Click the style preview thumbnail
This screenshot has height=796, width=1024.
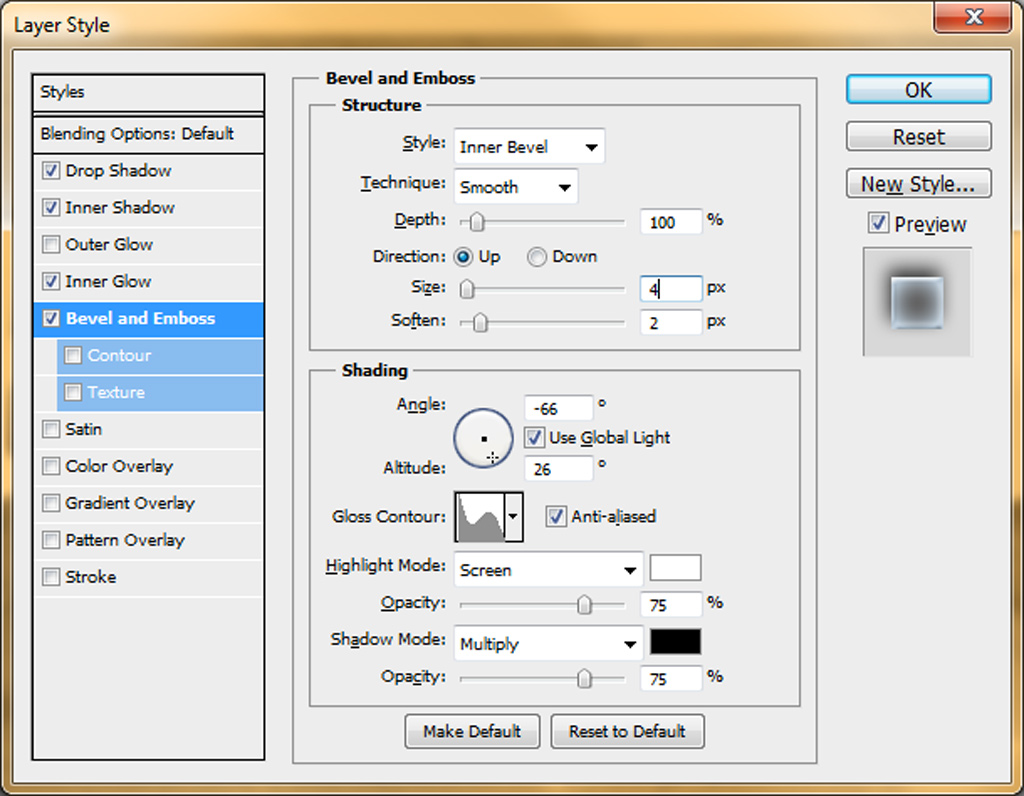tap(918, 302)
